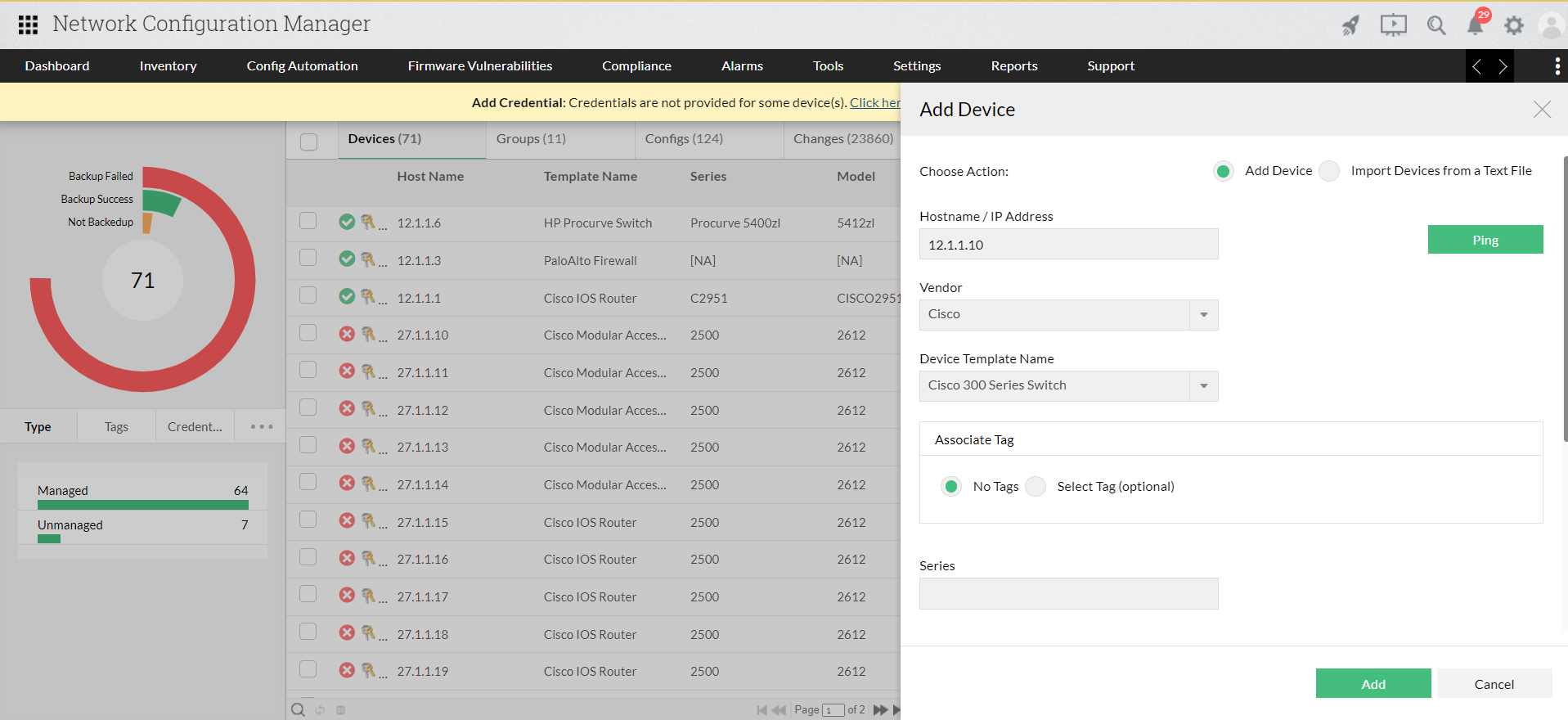Click the user profile avatar
1568x720 pixels.
(x=1552, y=25)
